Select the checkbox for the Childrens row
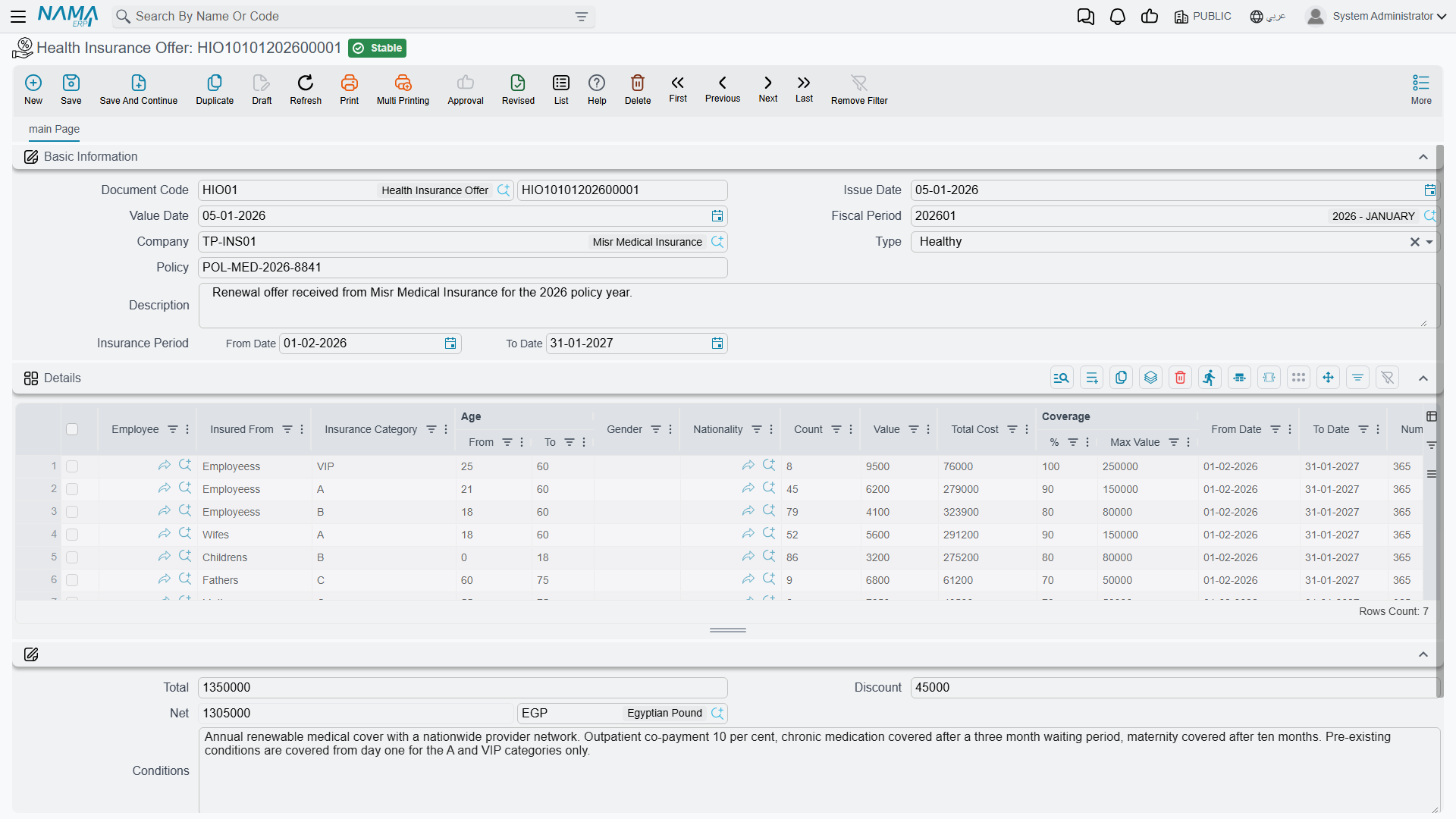The image size is (1456, 819). pos(72,557)
